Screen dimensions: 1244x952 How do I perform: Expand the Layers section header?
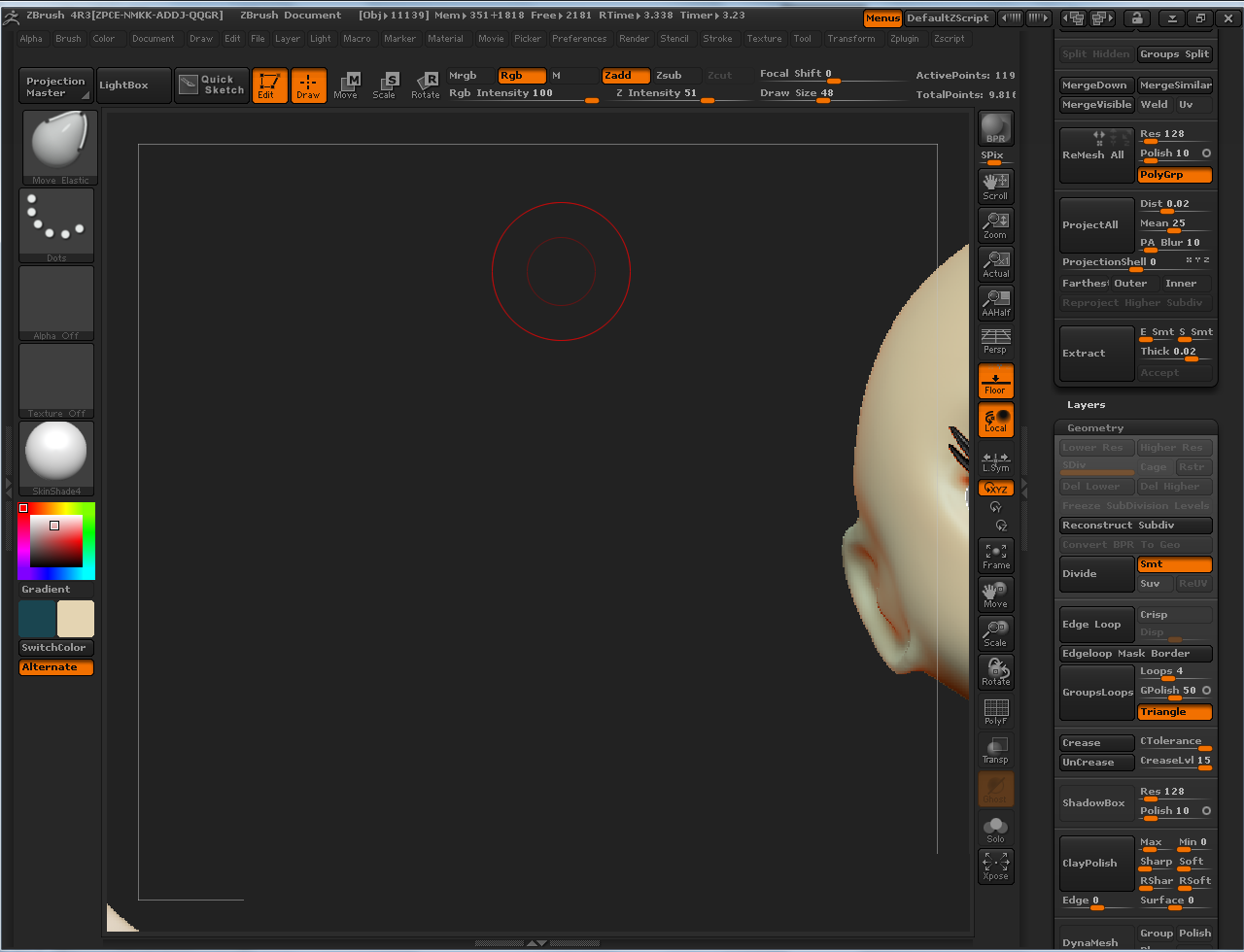point(1086,405)
